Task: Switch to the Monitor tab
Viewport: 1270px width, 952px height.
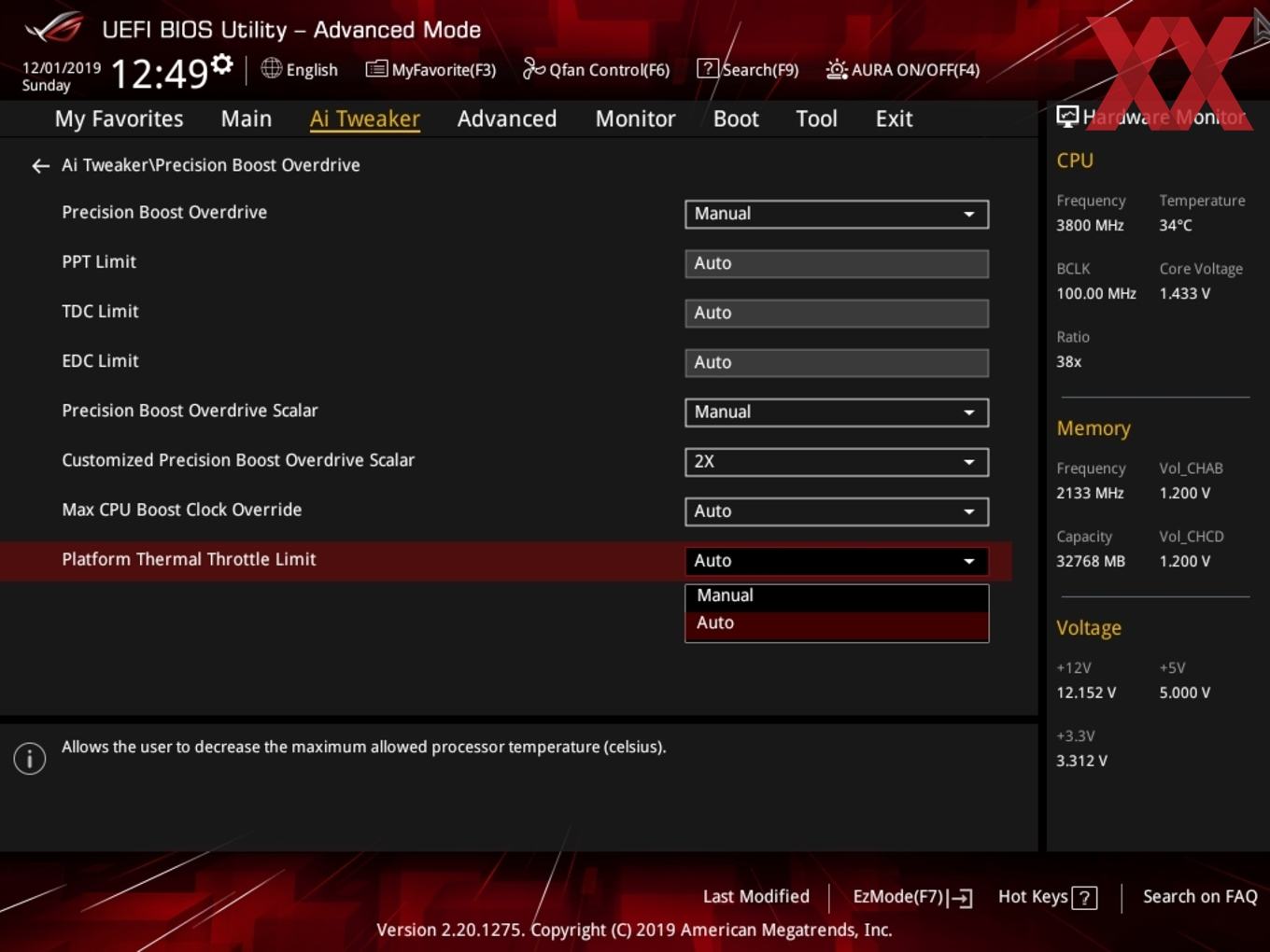Action: [635, 119]
